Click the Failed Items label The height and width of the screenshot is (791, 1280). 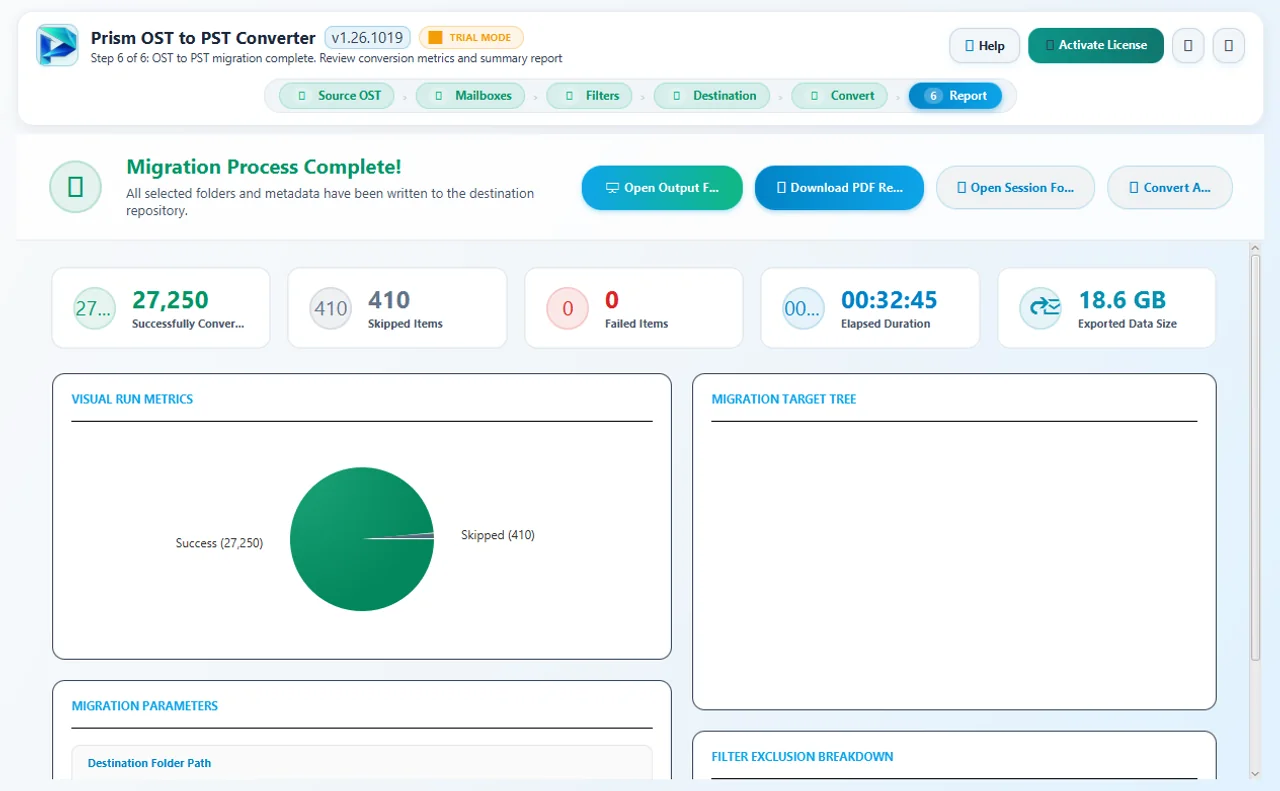tap(636, 324)
